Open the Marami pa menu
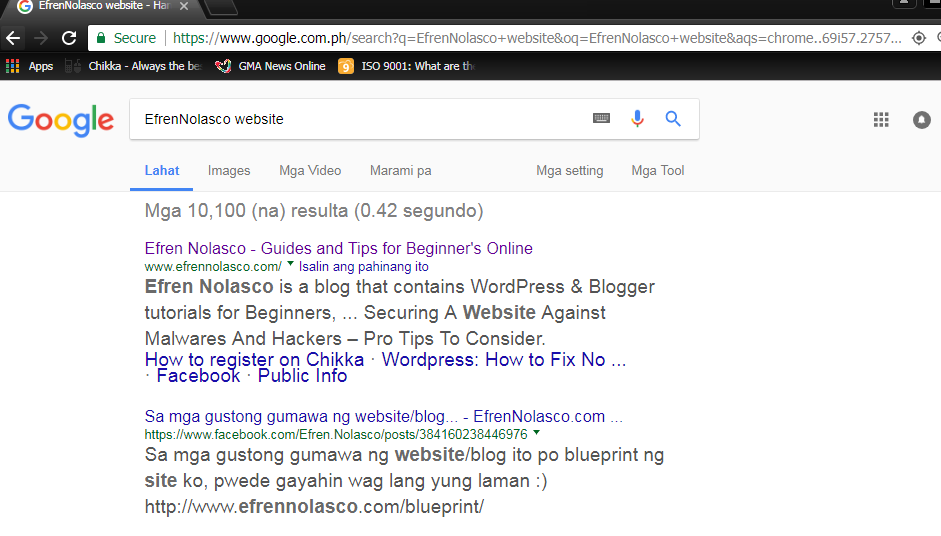Viewport: 941px width, 536px height. click(400, 170)
